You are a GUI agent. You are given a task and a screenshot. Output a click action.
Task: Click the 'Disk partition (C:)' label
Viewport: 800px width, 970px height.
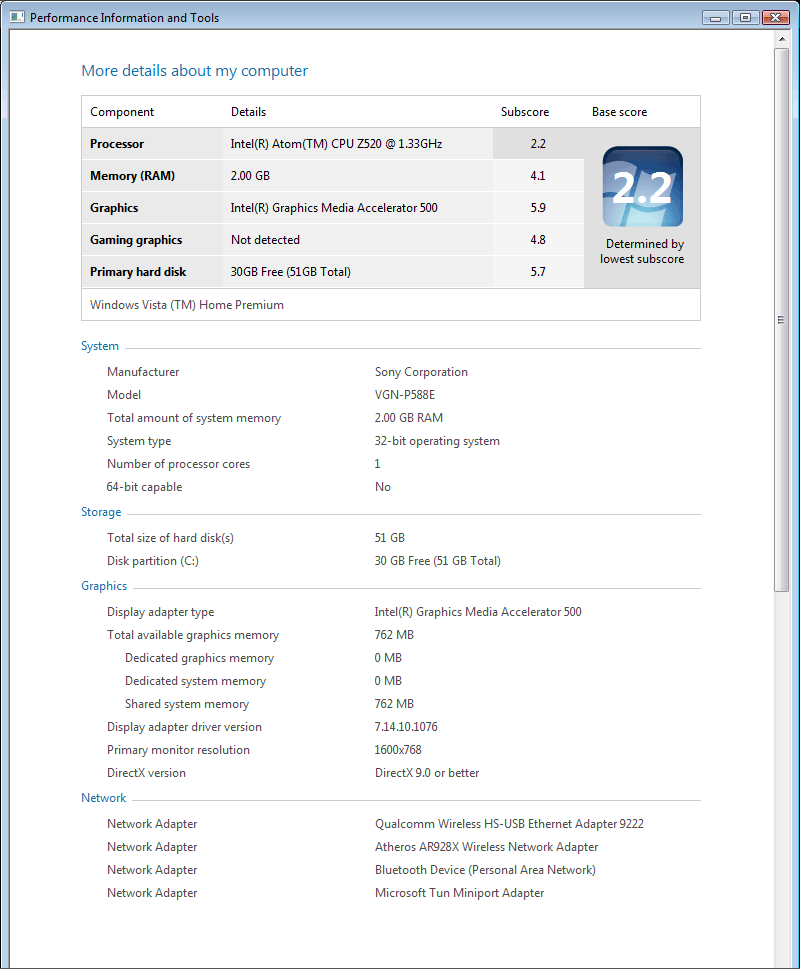tap(153, 561)
